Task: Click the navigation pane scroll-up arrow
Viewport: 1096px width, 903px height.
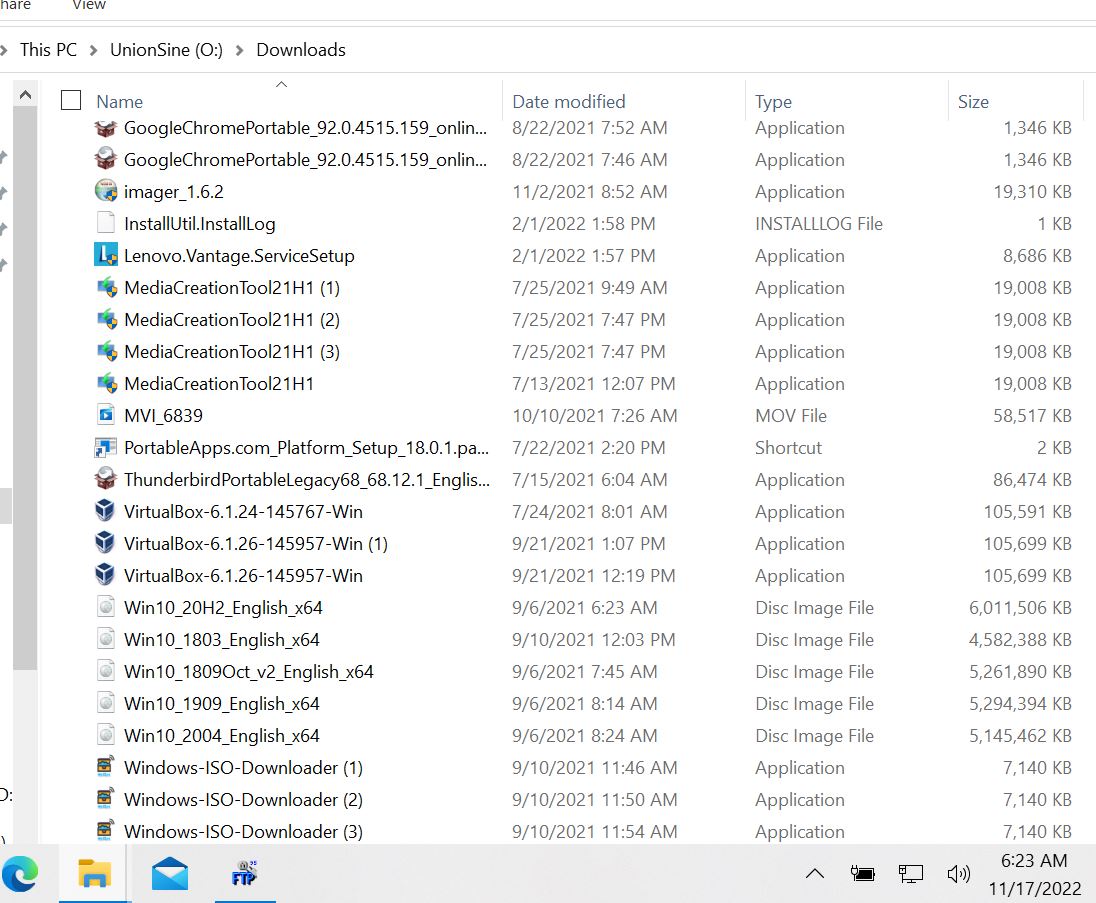Action: tap(25, 94)
